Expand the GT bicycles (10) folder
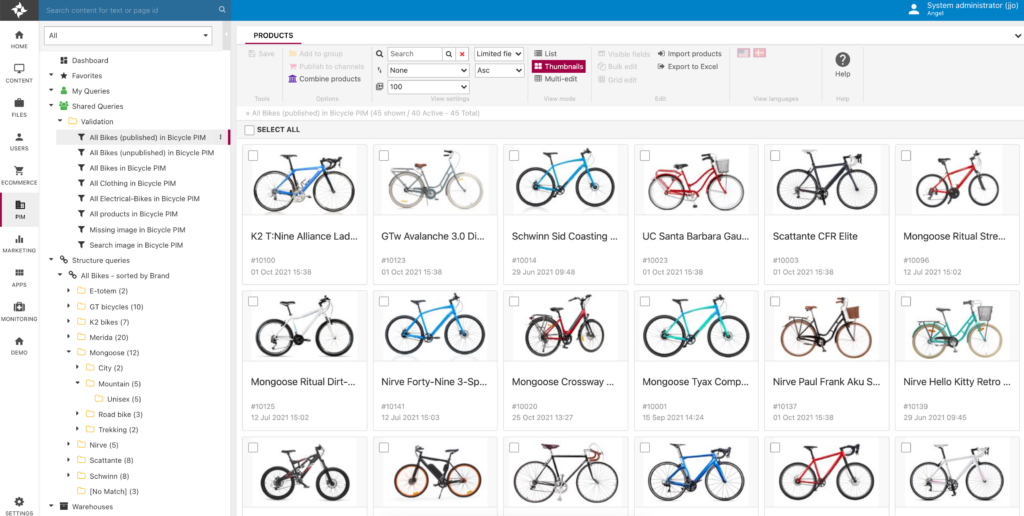 point(69,306)
